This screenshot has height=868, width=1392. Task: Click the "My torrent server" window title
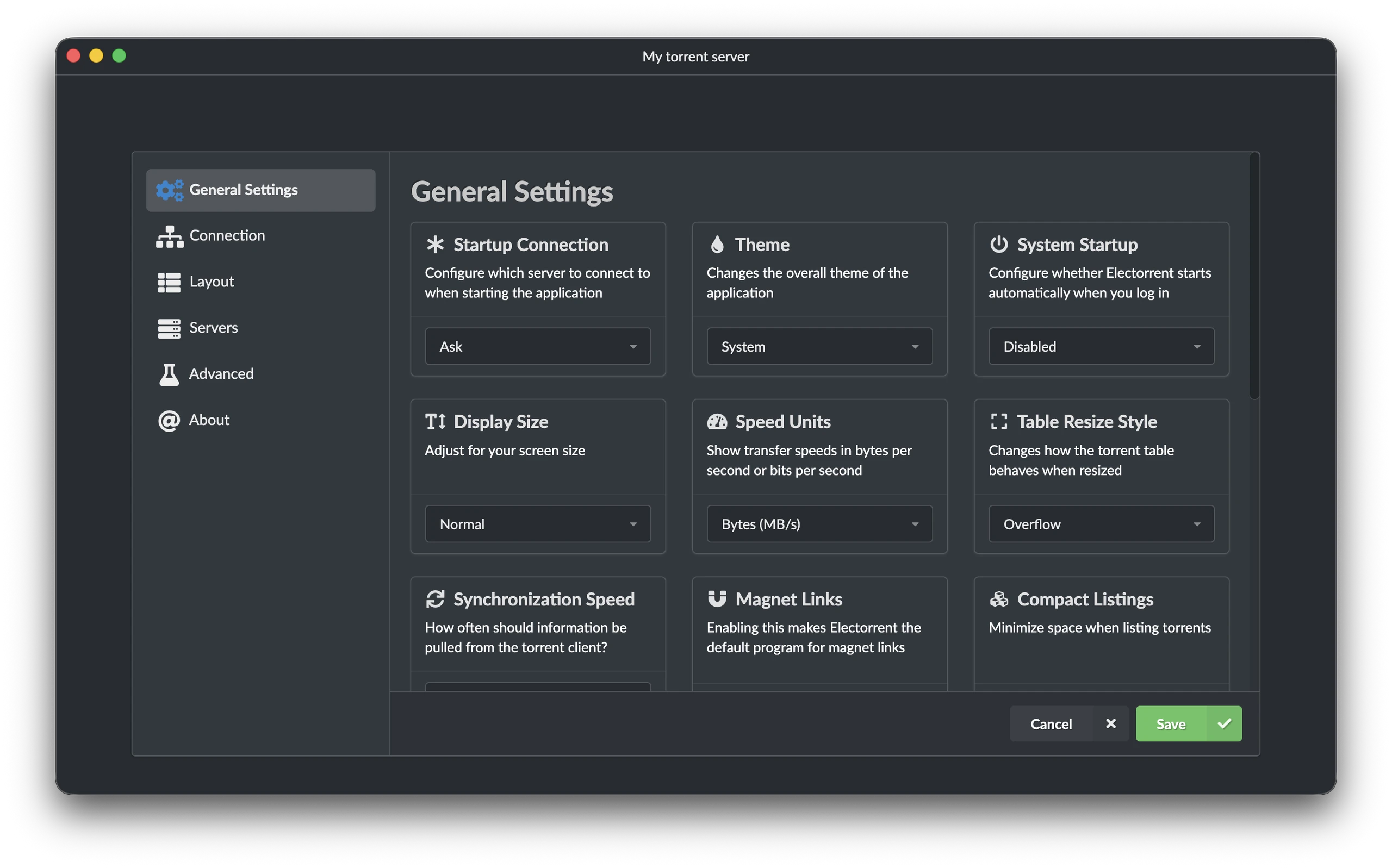[x=695, y=57]
